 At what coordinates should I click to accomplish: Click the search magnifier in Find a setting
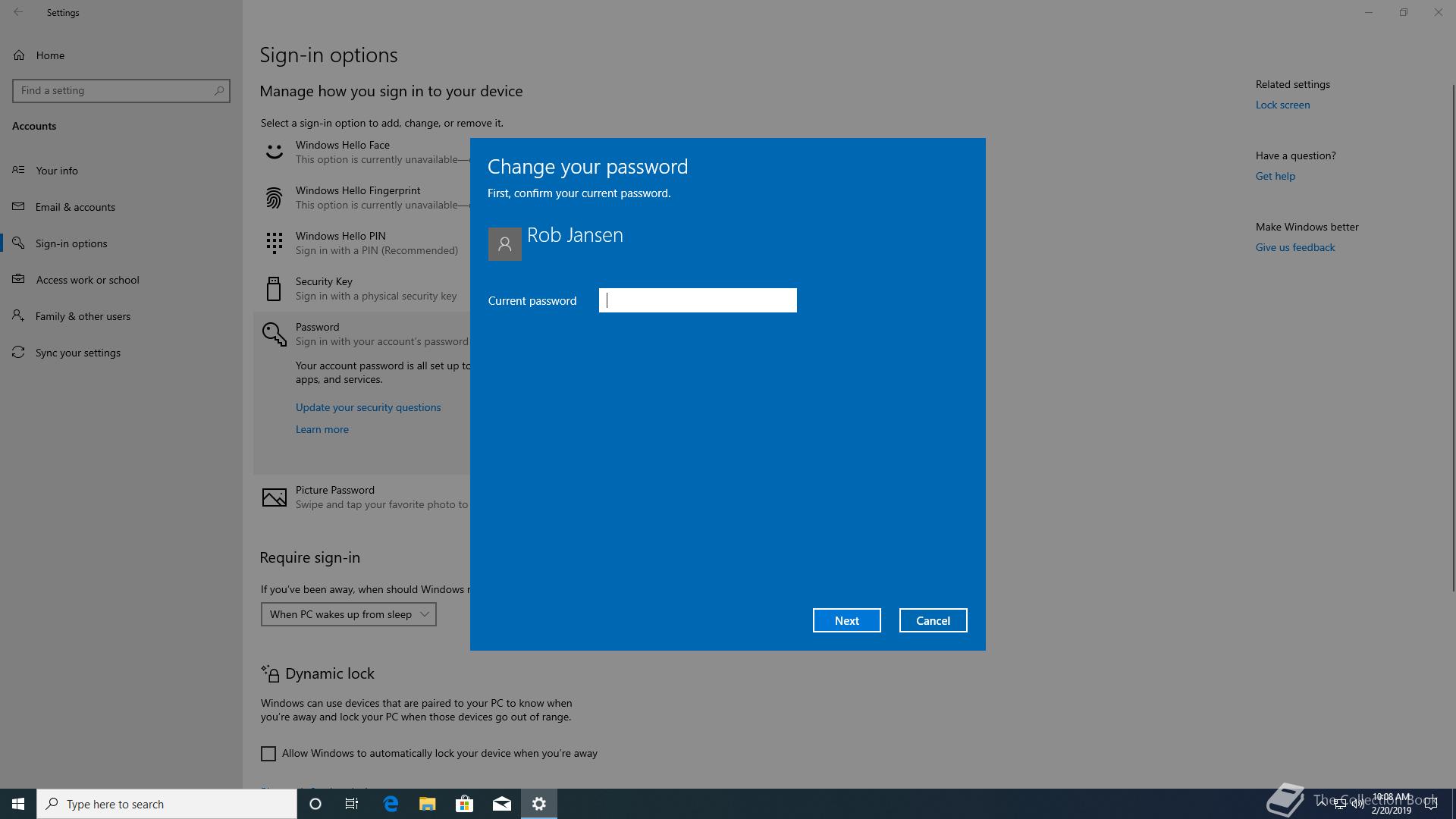[x=219, y=90]
